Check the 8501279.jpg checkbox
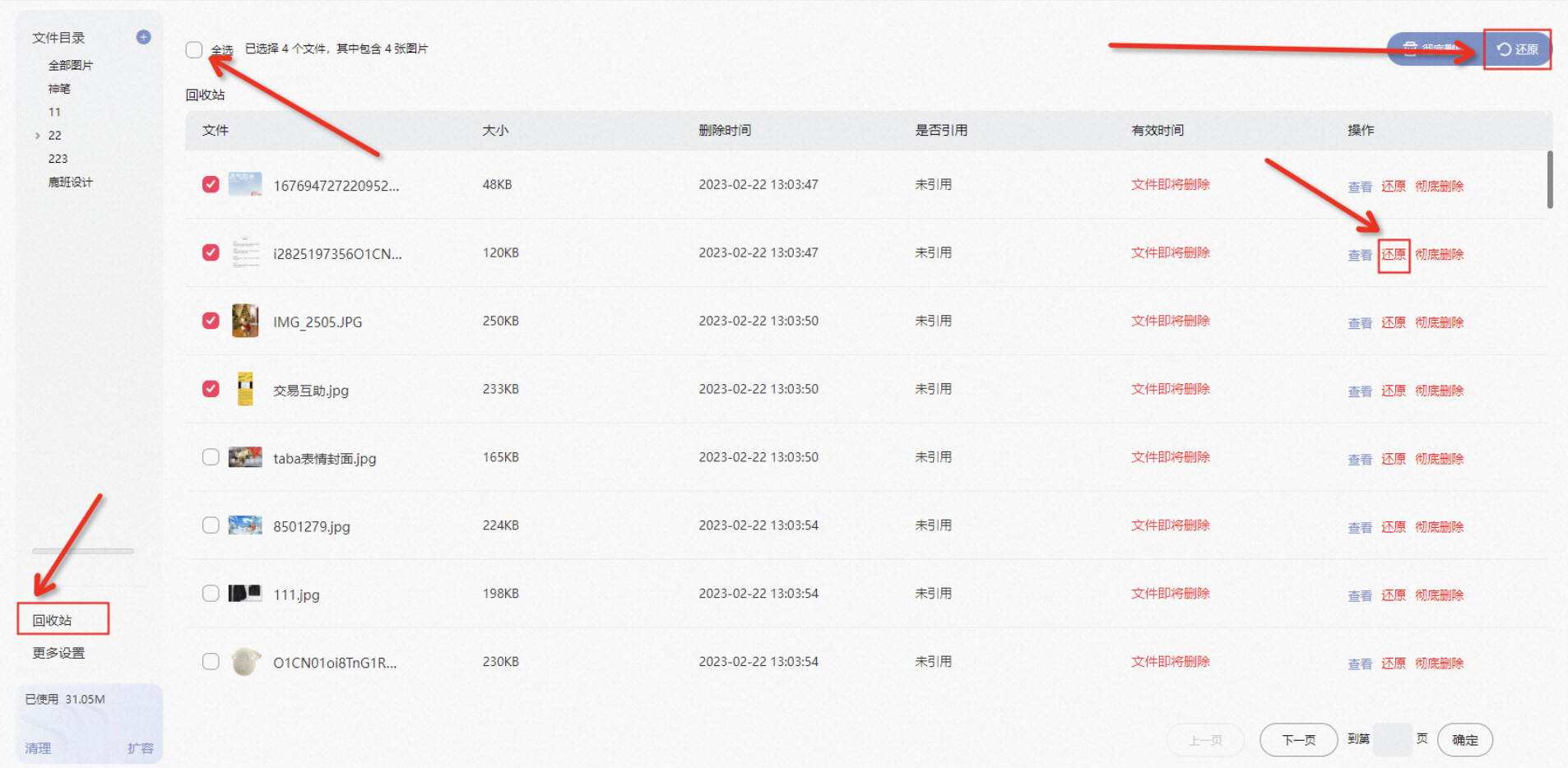The height and width of the screenshot is (768, 1568). [211, 525]
